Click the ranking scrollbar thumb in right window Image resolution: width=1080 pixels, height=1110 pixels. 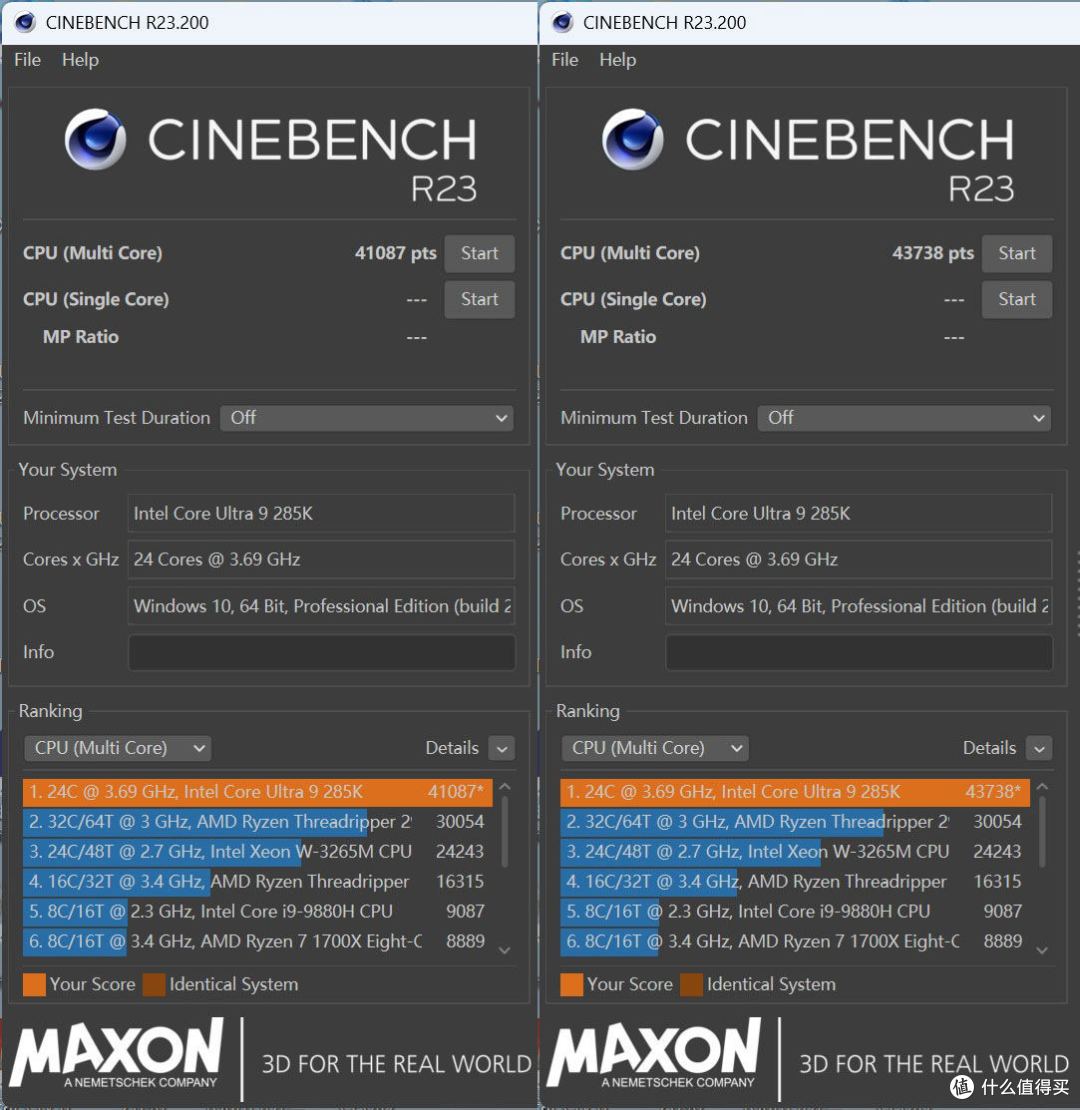point(1042,832)
